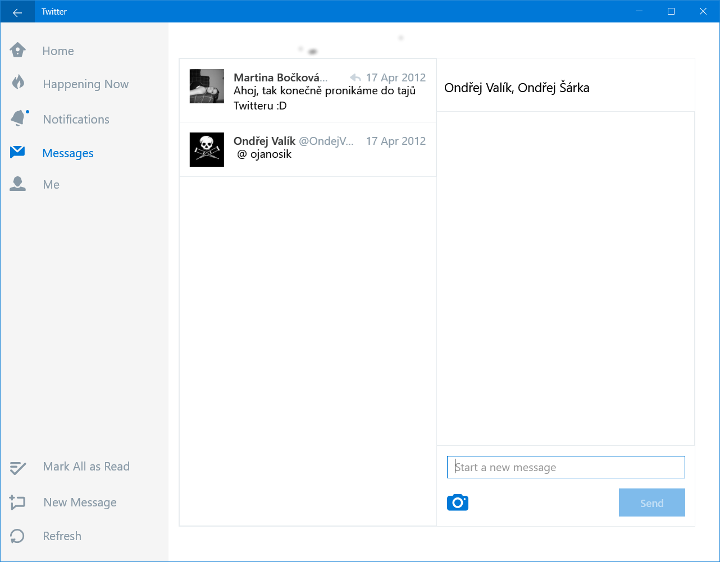Open the Home menu label

[x=58, y=51]
